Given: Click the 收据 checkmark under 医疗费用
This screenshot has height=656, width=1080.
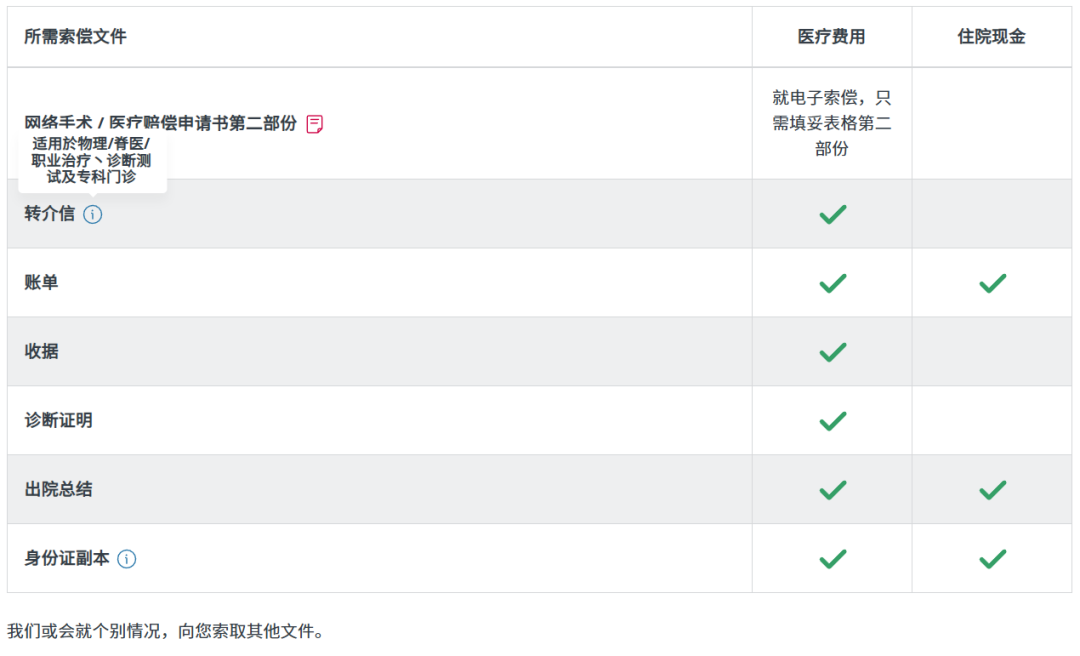Looking at the screenshot, I should (x=832, y=352).
